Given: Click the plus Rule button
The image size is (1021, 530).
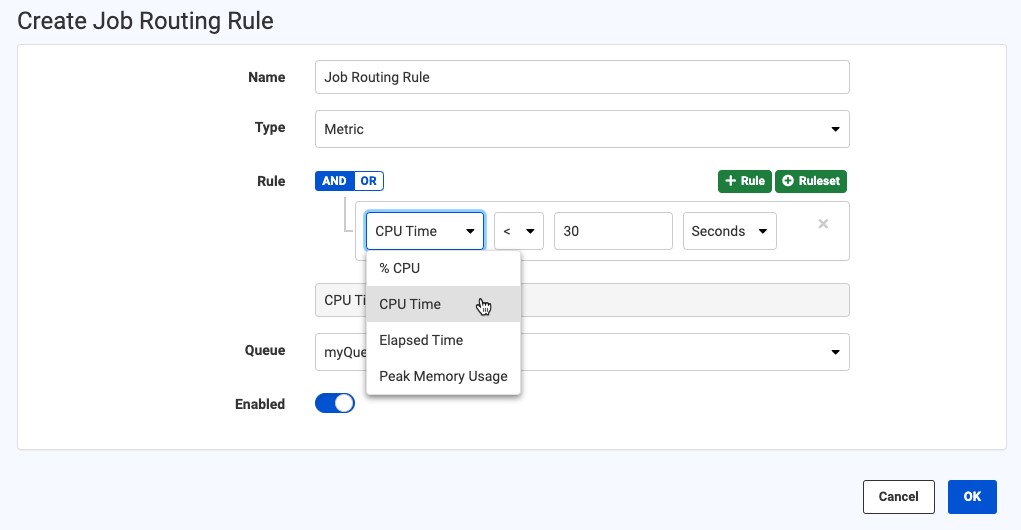Looking at the screenshot, I should [x=744, y=181].
